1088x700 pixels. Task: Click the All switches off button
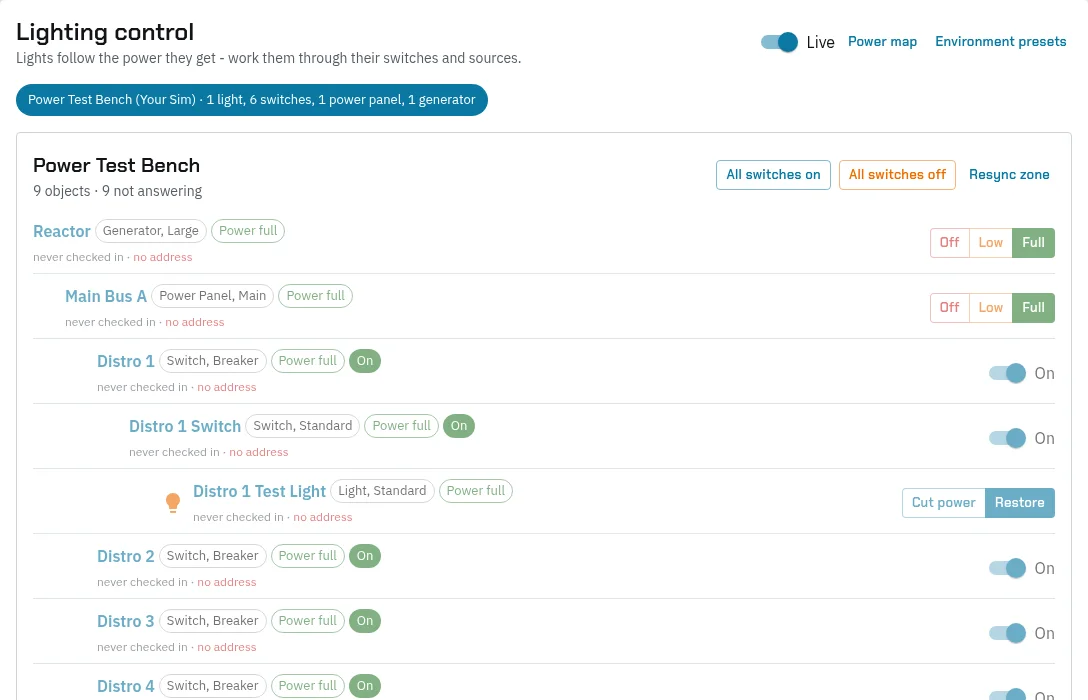[x=897, y=175]
